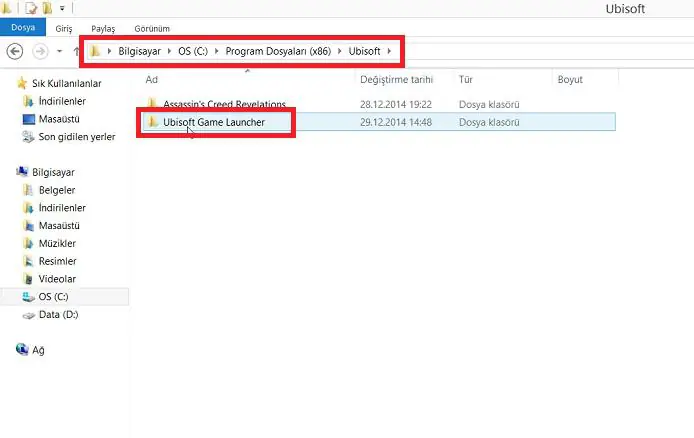This screenshot has height=438, width=694.
Task: Click the İndirilenler icon under Bilgisayar
Action: (x=28, y=207)
